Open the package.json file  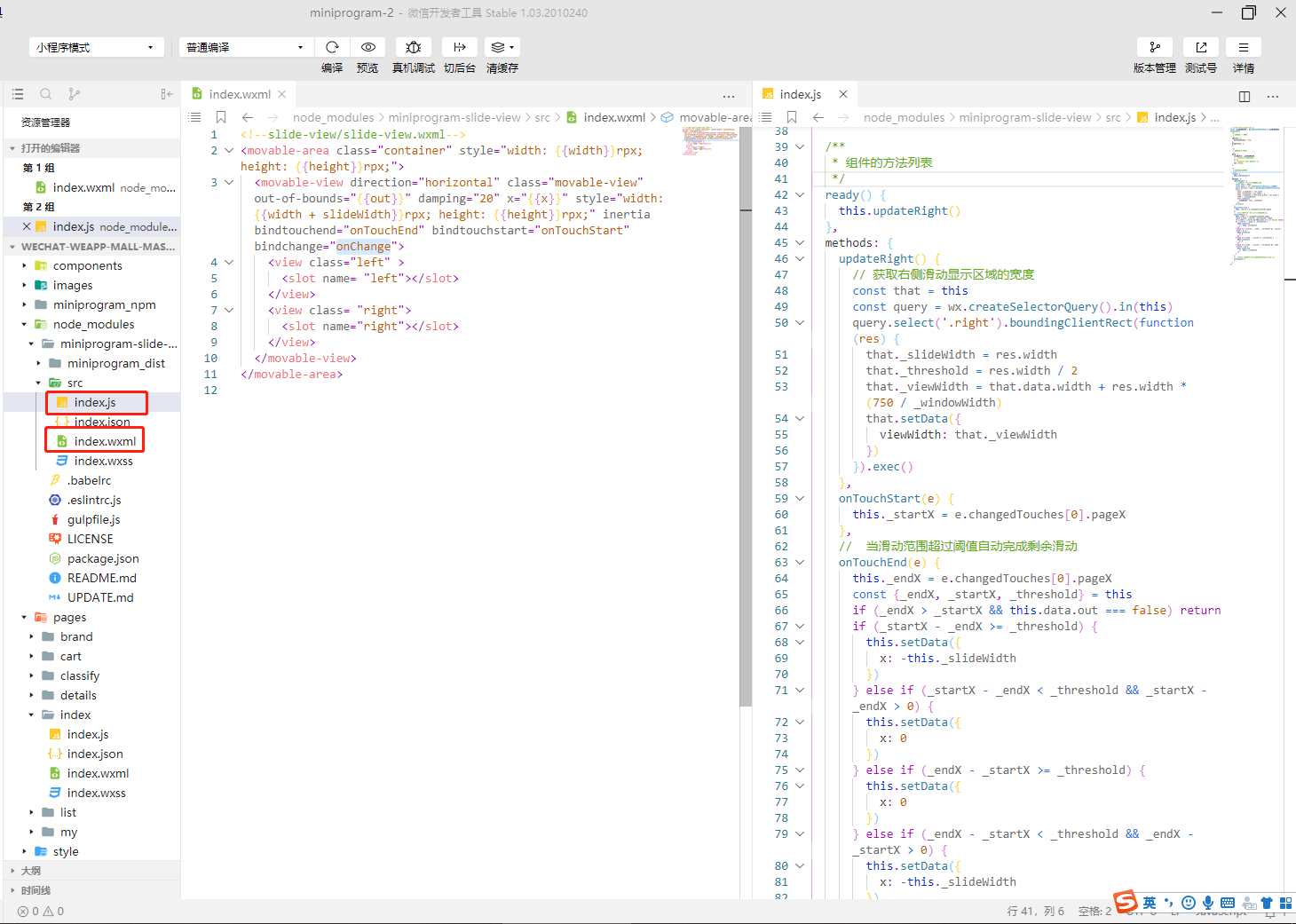(91, 558)
